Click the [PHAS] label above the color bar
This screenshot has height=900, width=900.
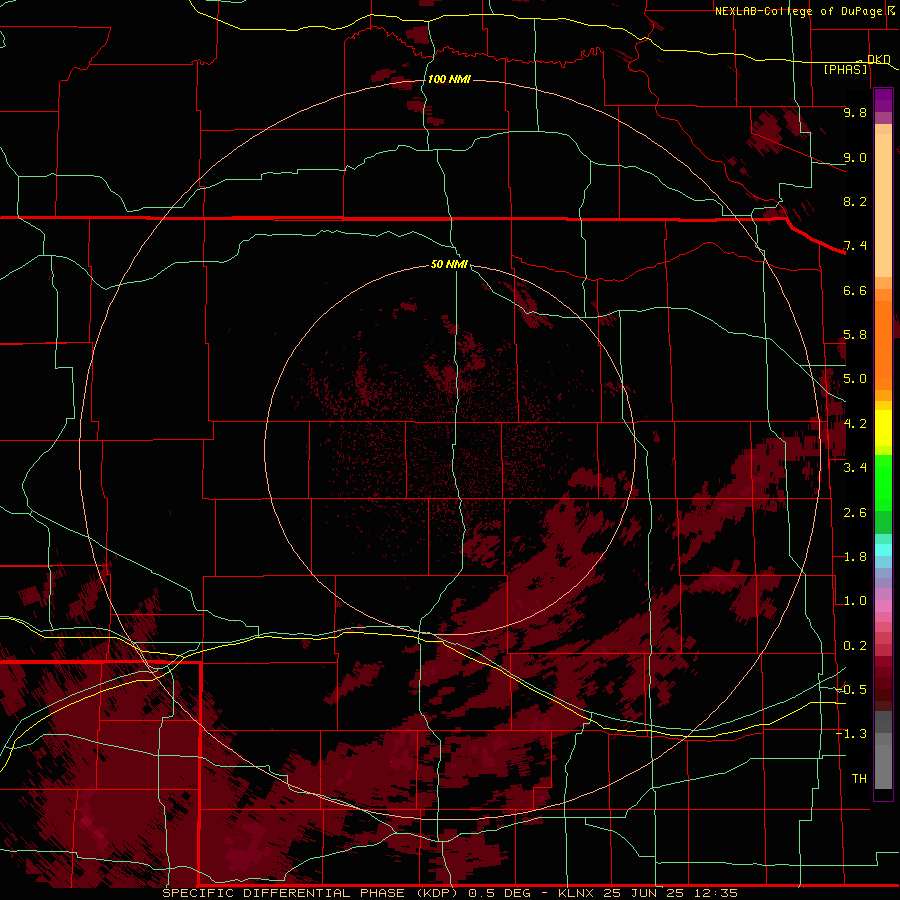point(845,69)
